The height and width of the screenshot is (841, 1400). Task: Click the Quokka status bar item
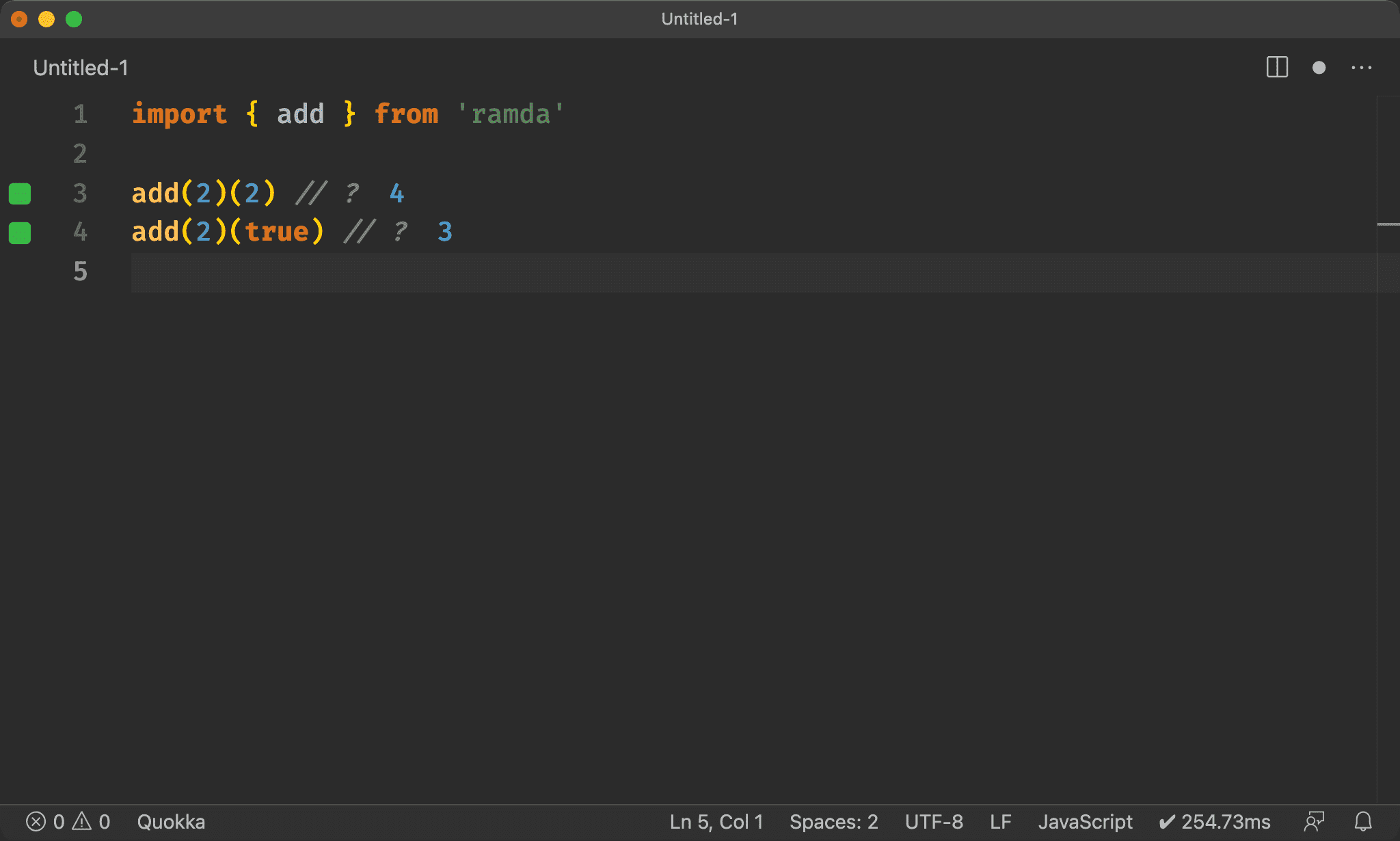[171, 821]
